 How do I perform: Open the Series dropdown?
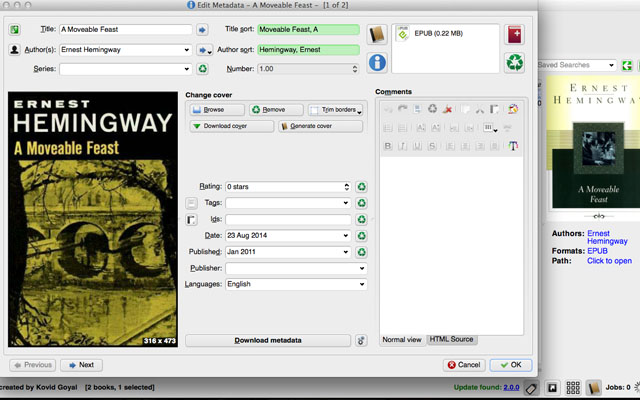point(187,69)
